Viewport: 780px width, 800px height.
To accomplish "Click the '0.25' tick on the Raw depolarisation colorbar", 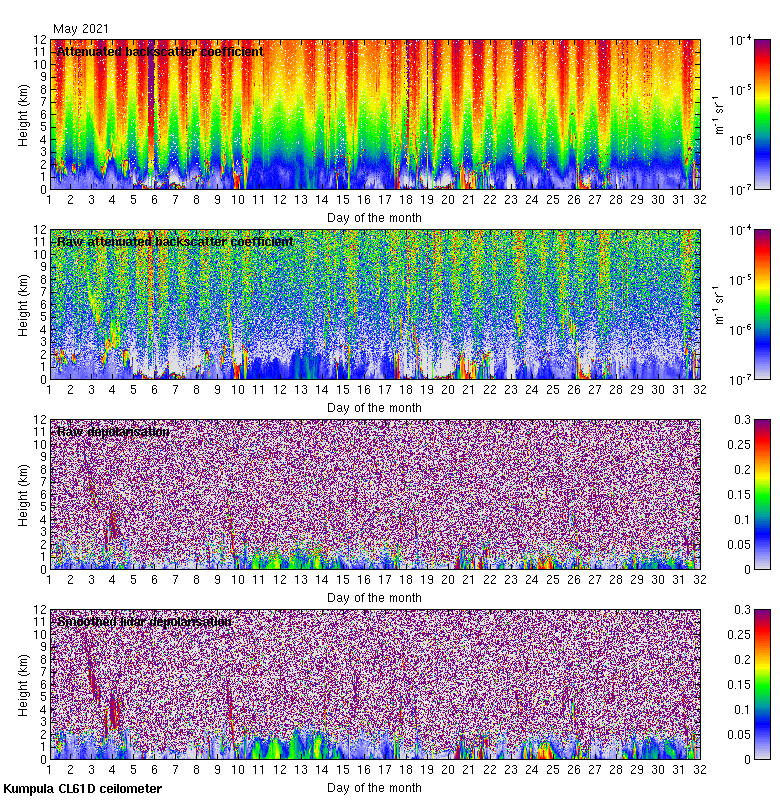I will click(739, 444).
